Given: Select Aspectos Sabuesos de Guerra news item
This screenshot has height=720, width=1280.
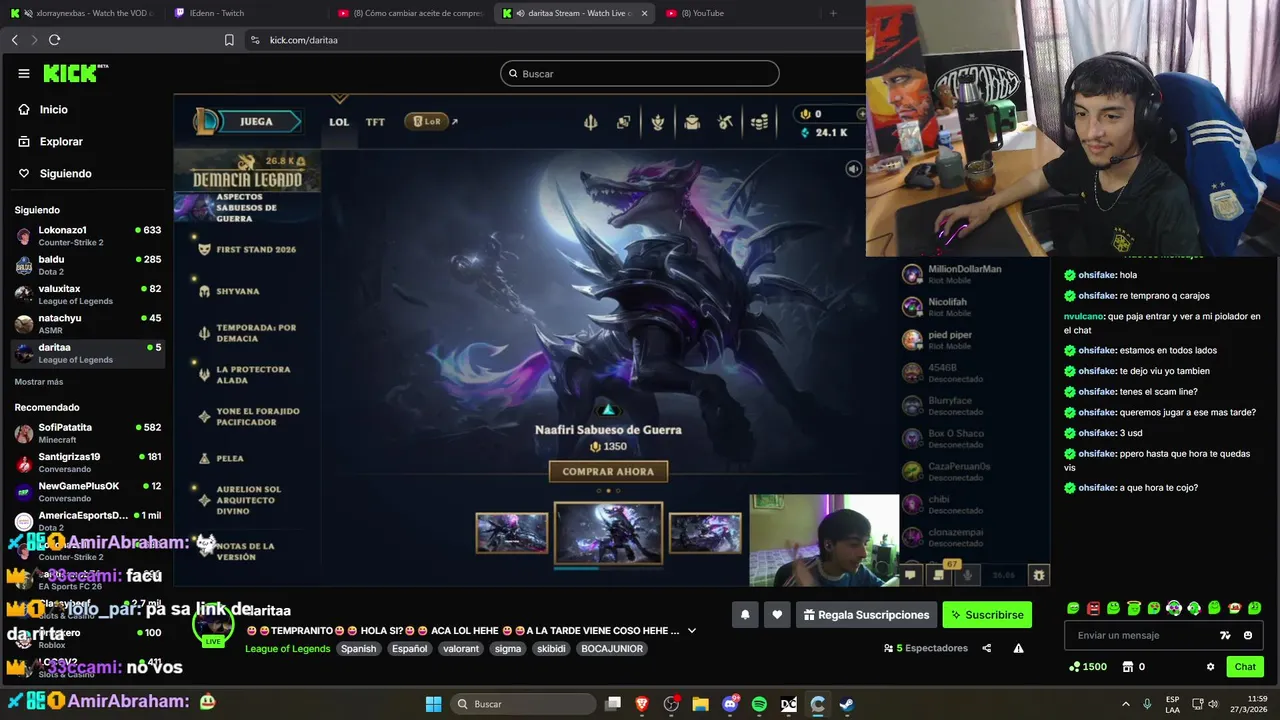Looking at the screenshot, I should click(247, 207).
